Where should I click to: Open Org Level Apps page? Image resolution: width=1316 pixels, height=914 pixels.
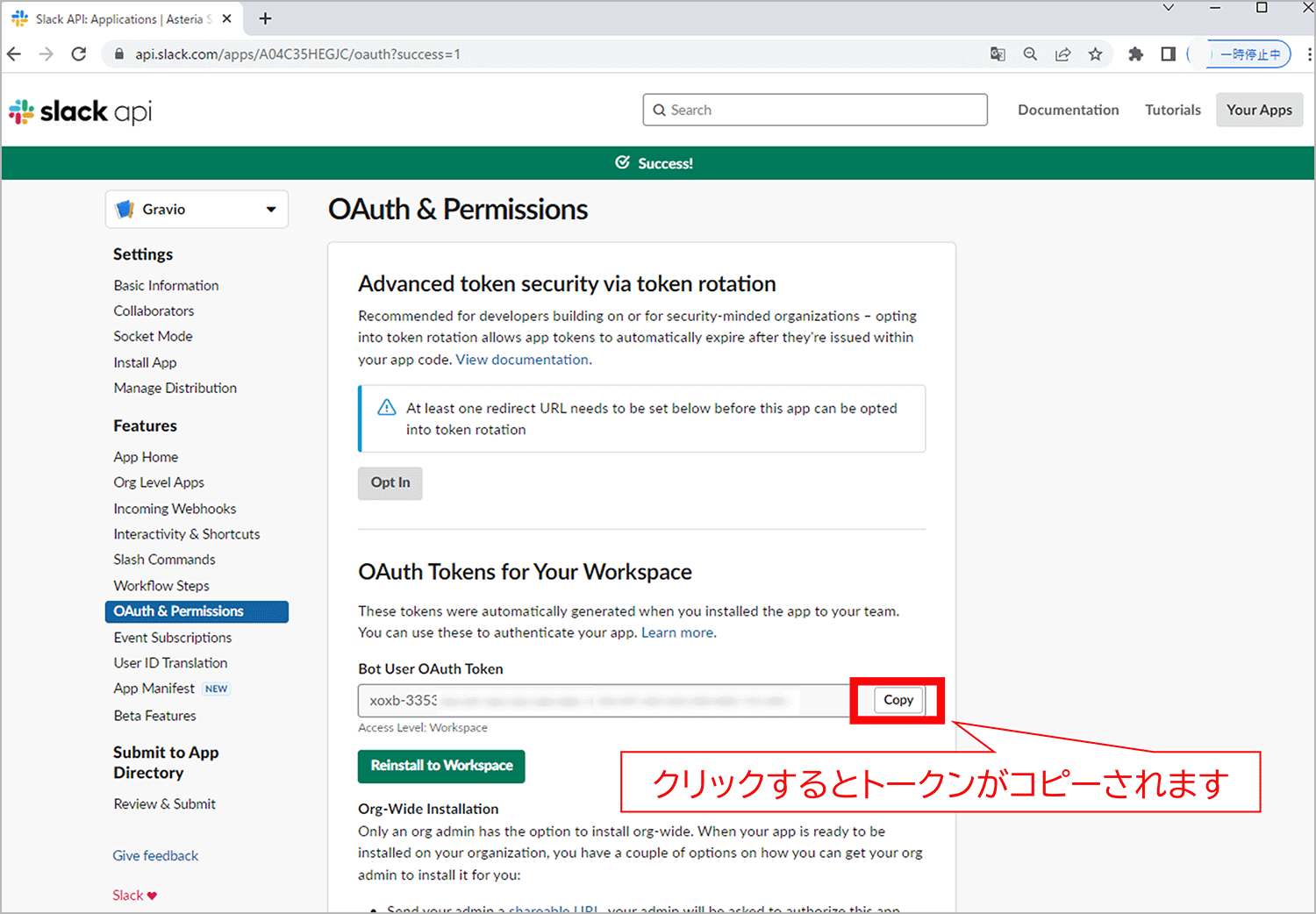pos(158,482)
